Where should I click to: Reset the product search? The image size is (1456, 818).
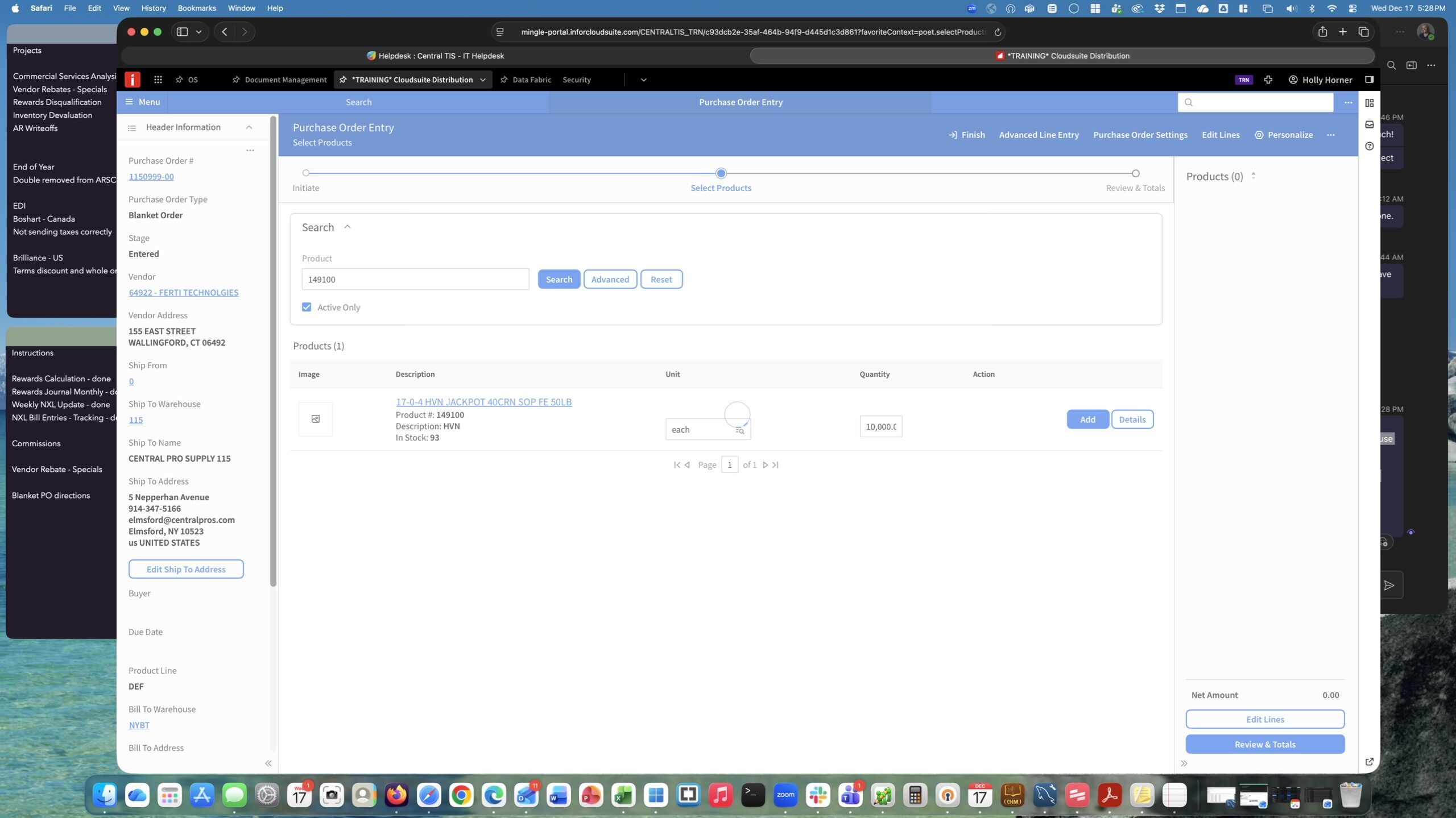[x=661, y=279]
